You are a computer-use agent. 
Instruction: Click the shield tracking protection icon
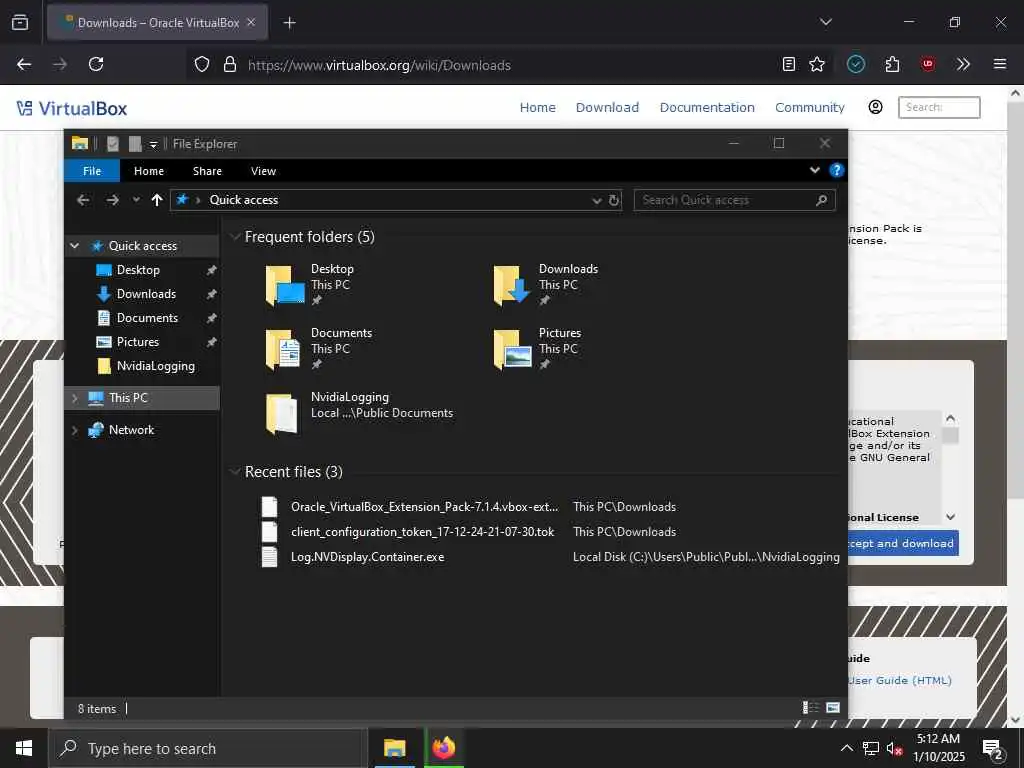point(202,64)
